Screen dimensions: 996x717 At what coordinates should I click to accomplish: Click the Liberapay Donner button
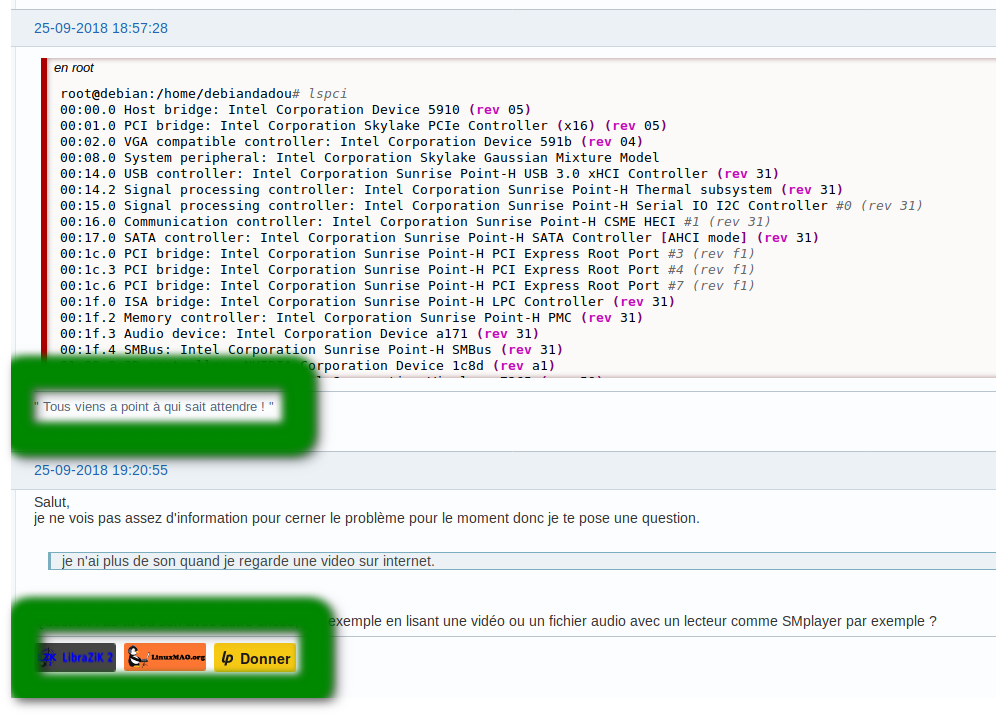tap(255, 658)
